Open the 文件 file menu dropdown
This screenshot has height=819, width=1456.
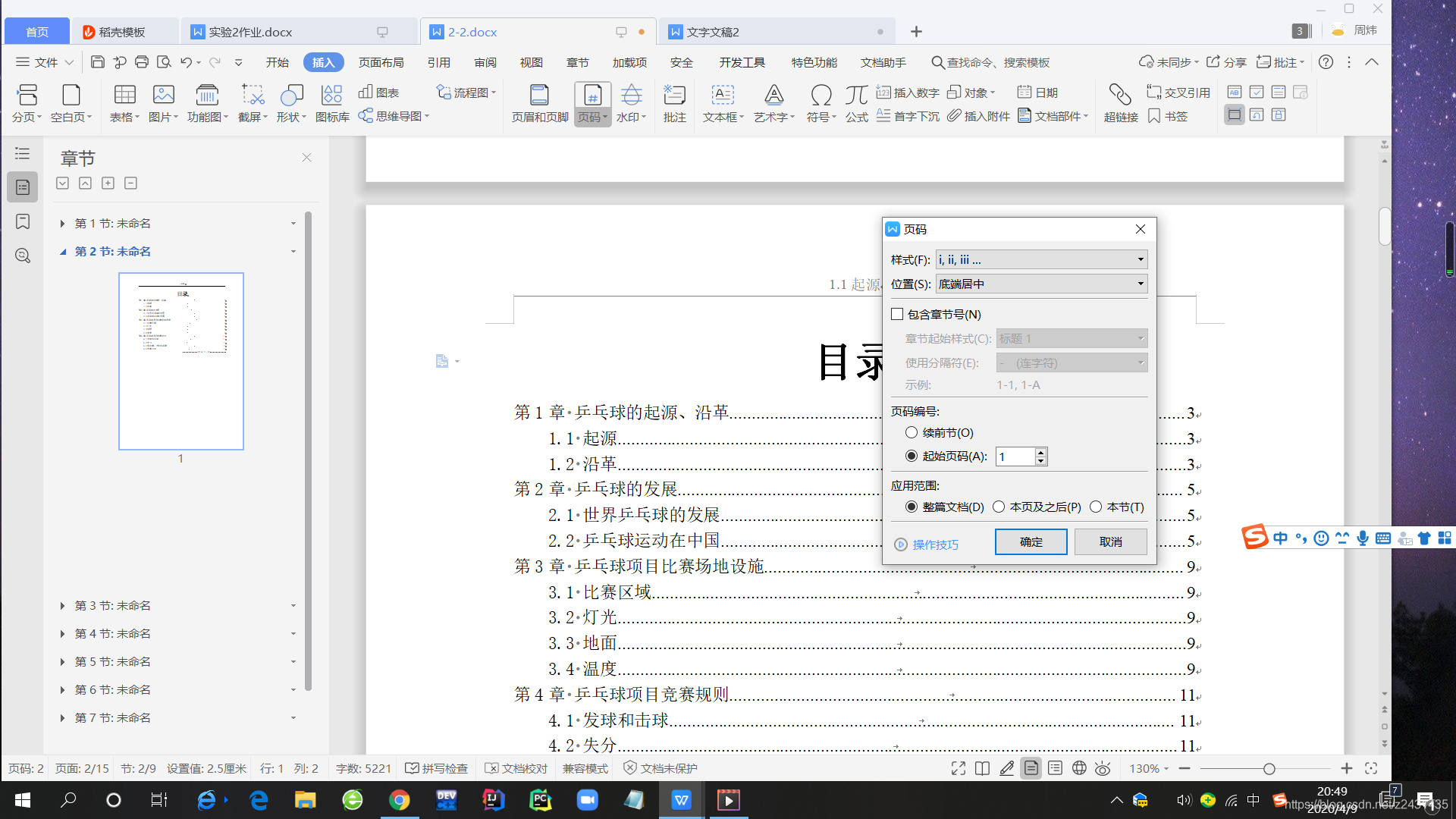coord(45,62)
